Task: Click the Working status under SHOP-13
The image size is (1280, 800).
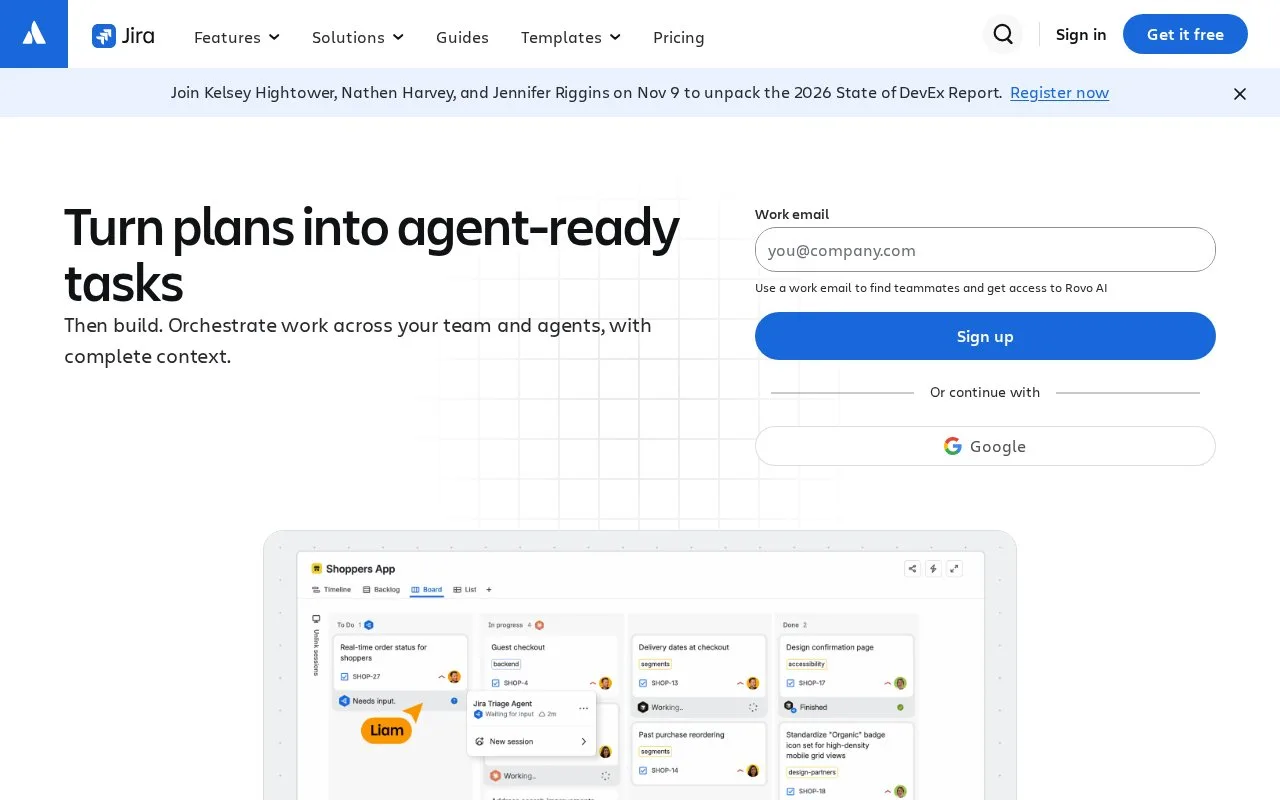Action: (x=699, y=707)
